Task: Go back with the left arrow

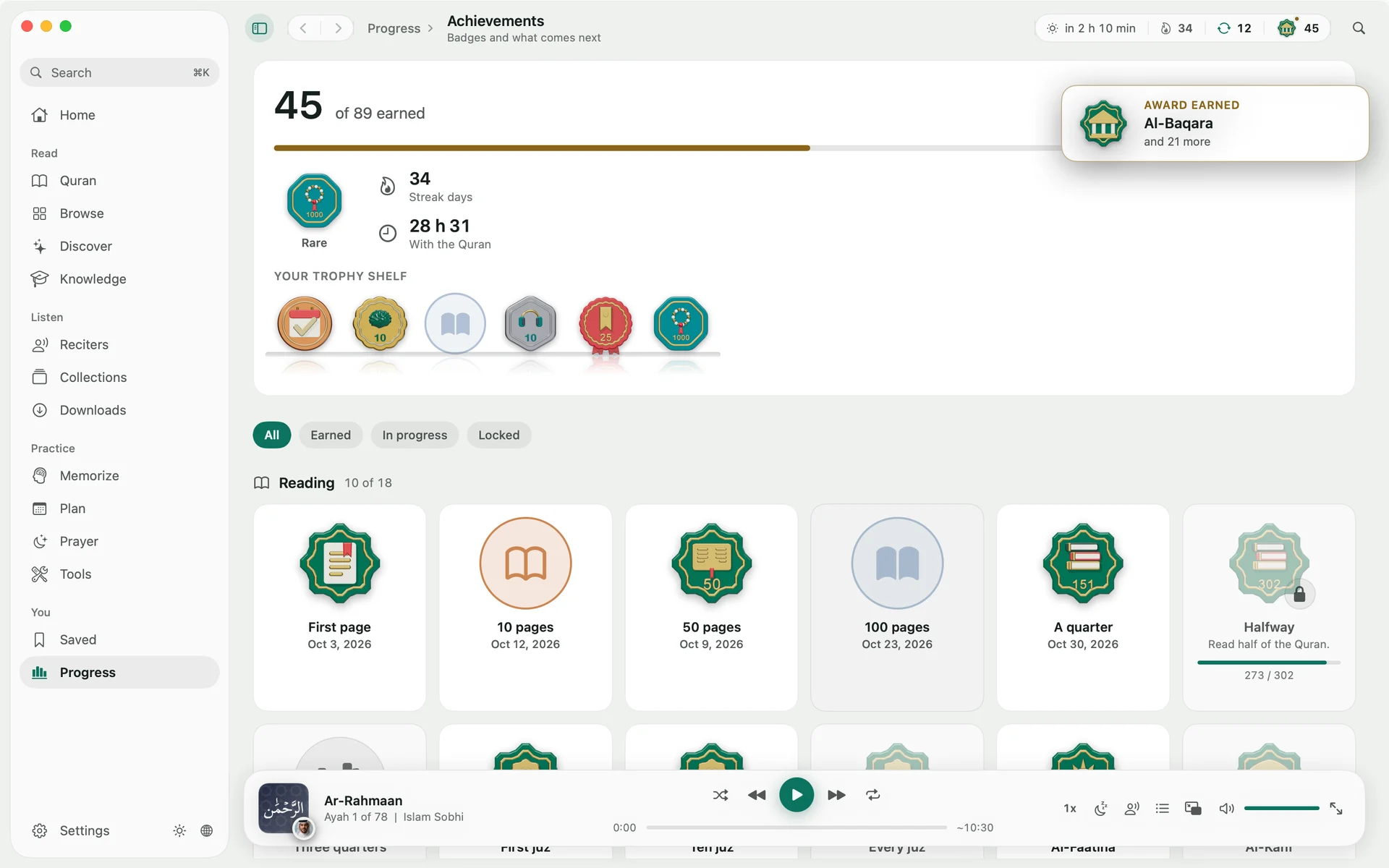Action: pyautogui.click(x=304, y=28)
